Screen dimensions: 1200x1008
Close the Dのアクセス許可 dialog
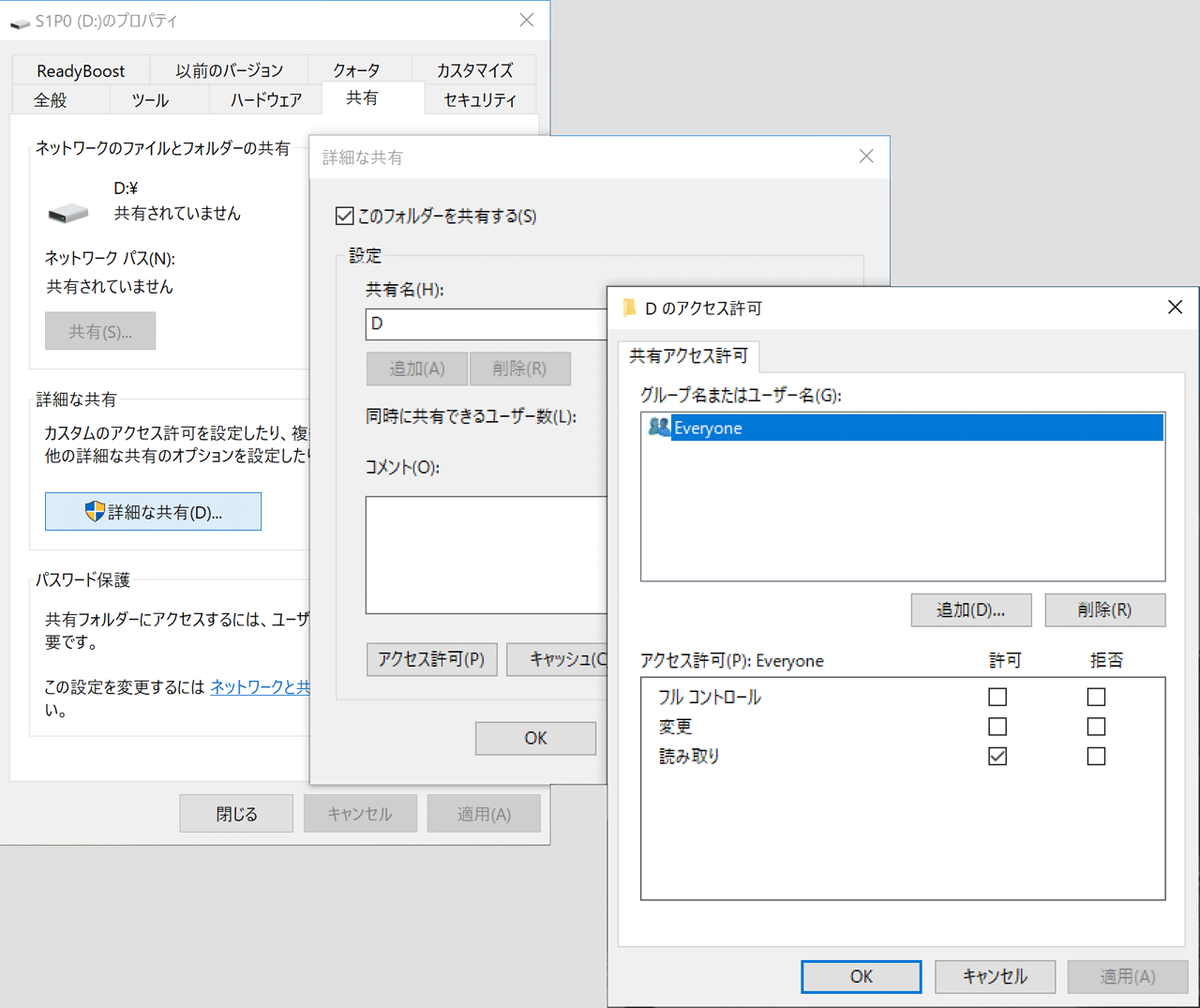click(x=1175, y=308)
